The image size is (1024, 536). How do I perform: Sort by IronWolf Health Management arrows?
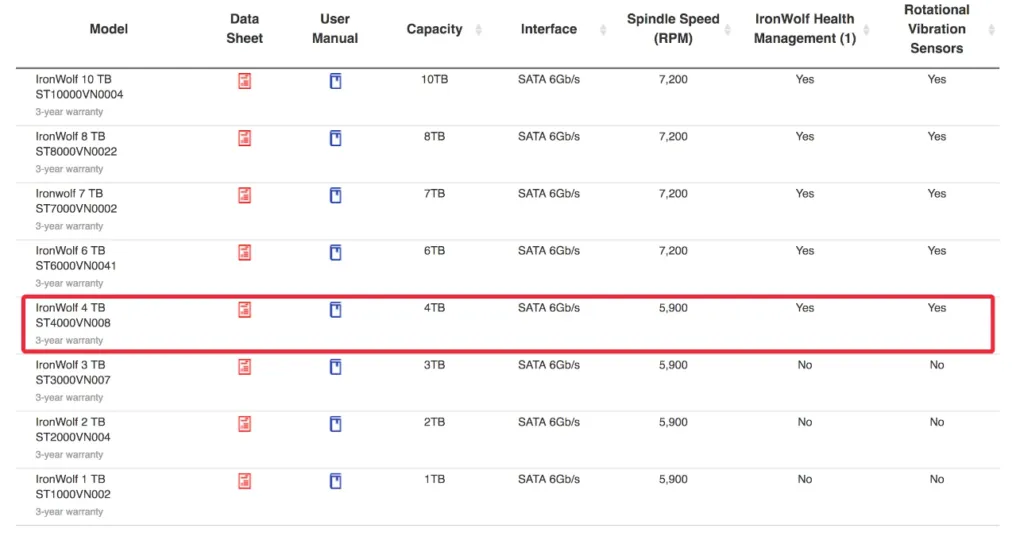(866, 29)
